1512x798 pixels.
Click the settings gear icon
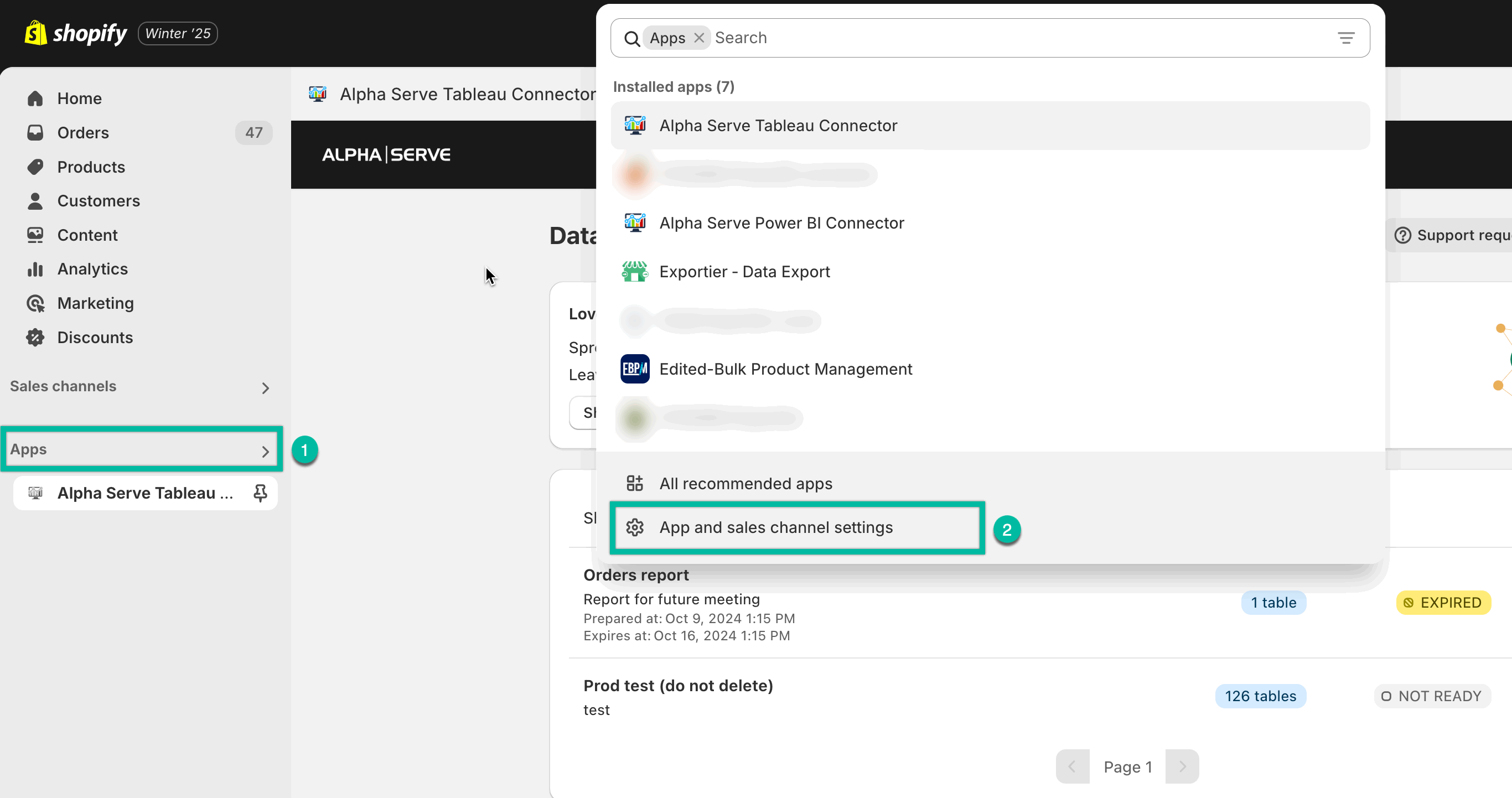pyautogui.click(x=634, y=527)
